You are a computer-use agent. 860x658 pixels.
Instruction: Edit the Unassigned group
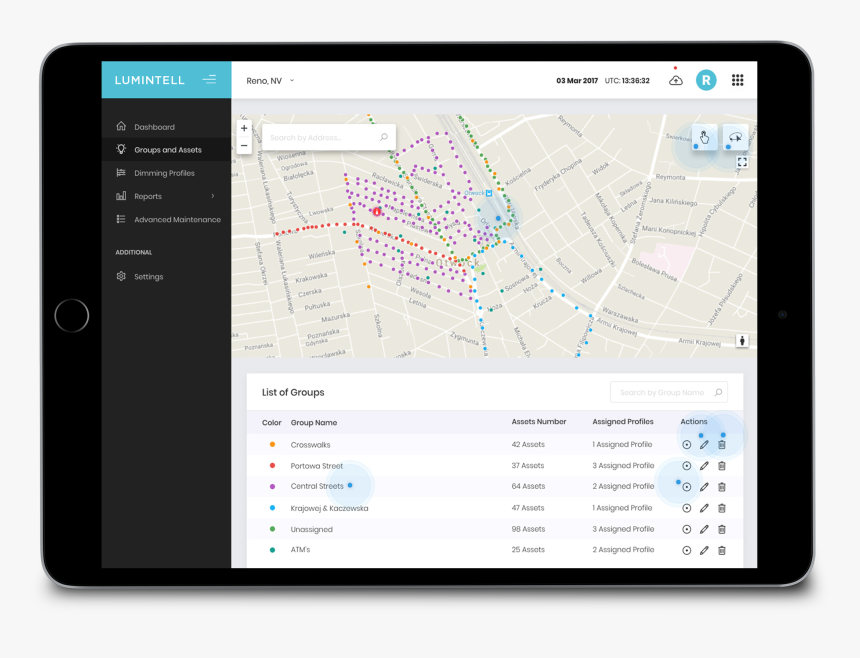pyautogui.click(x=704, y=529)
